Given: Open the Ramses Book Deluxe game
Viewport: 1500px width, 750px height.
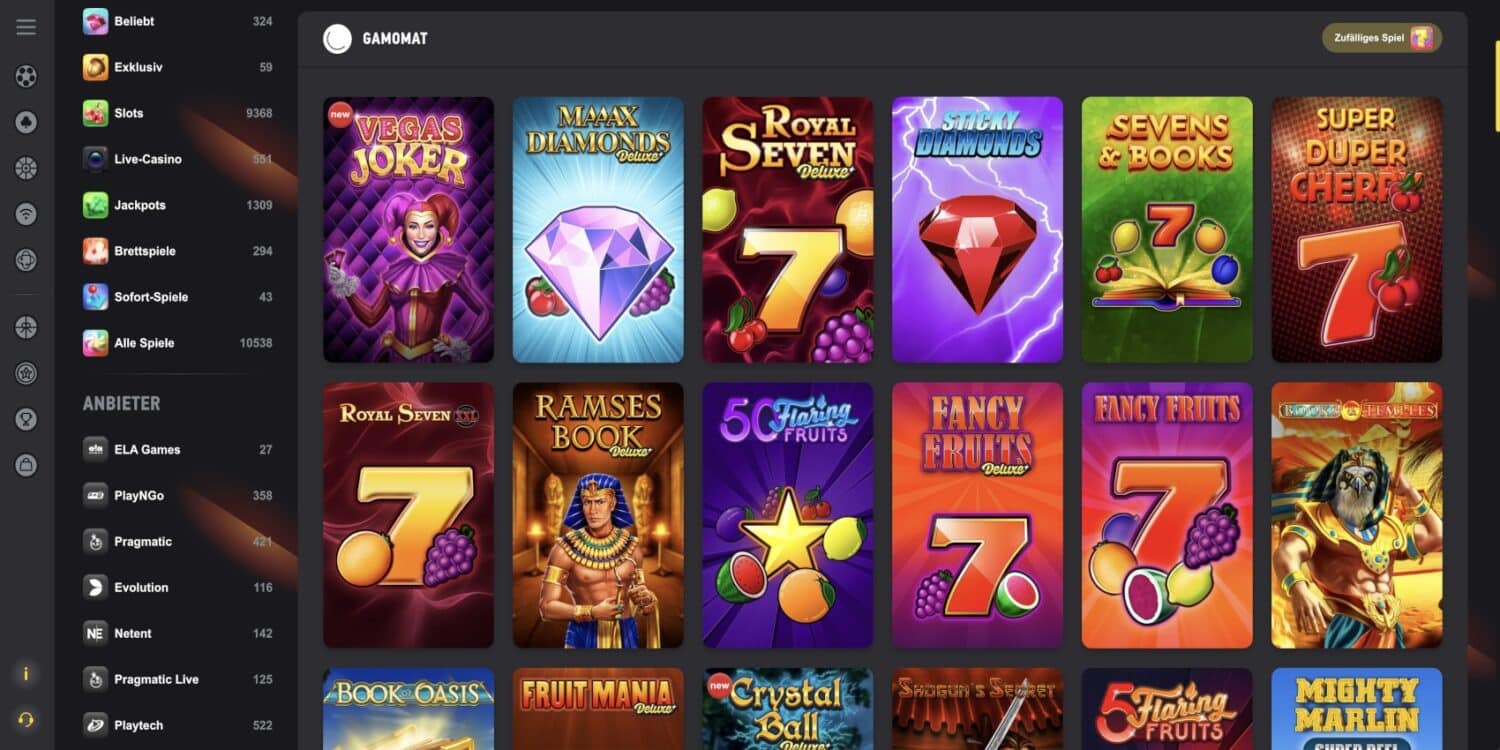Looking at the screenshot, I should [x=598, y=515].
